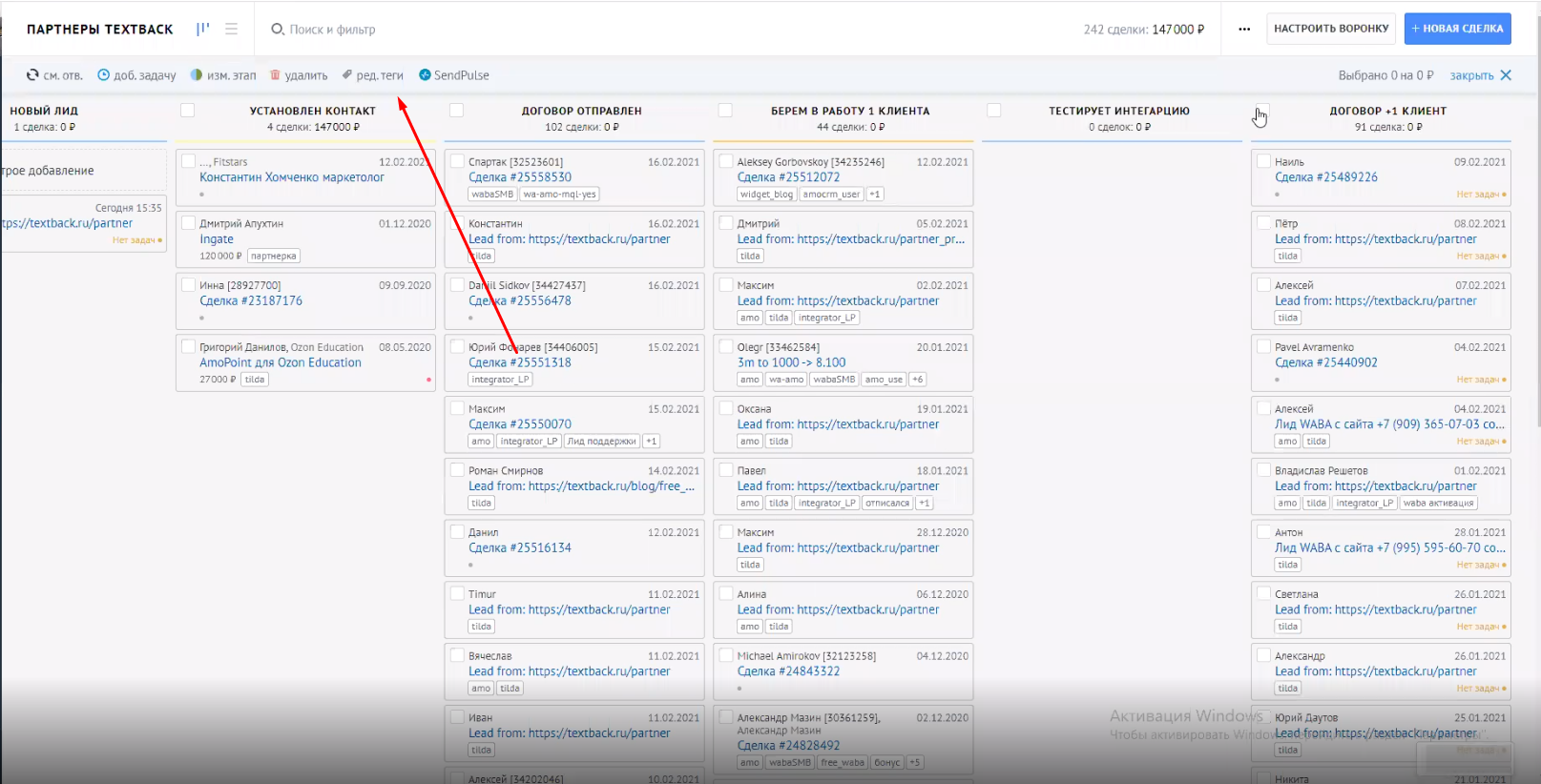Select all in ТЕСТИРУЕТ ИНТЕГРАЦИЮ column
This screenshot has height=784, width=1541.
(994, 111)
